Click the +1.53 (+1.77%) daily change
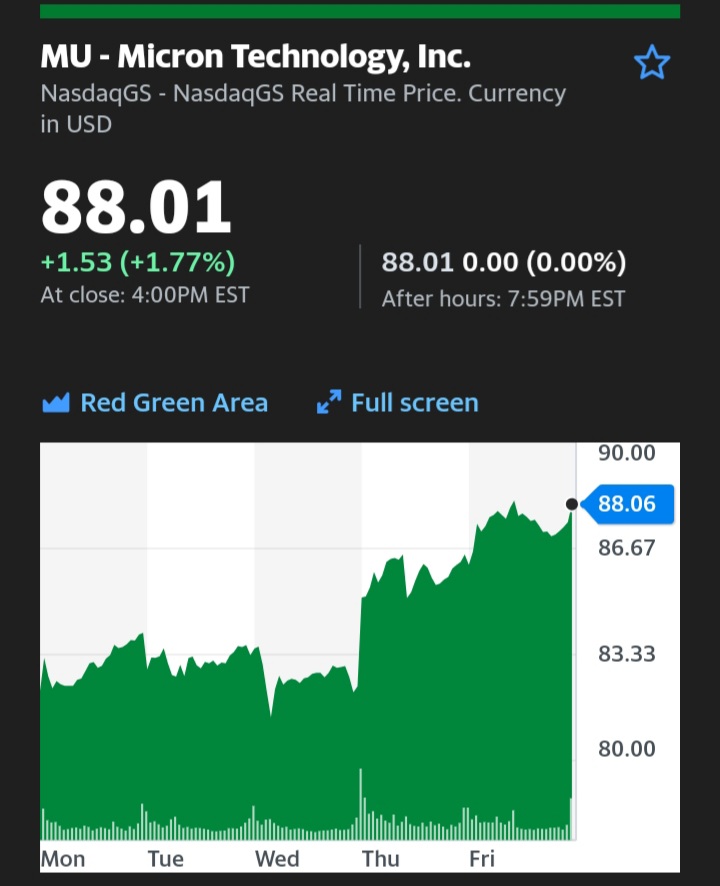Screen dimensions: 720x886 pos(138,263)
